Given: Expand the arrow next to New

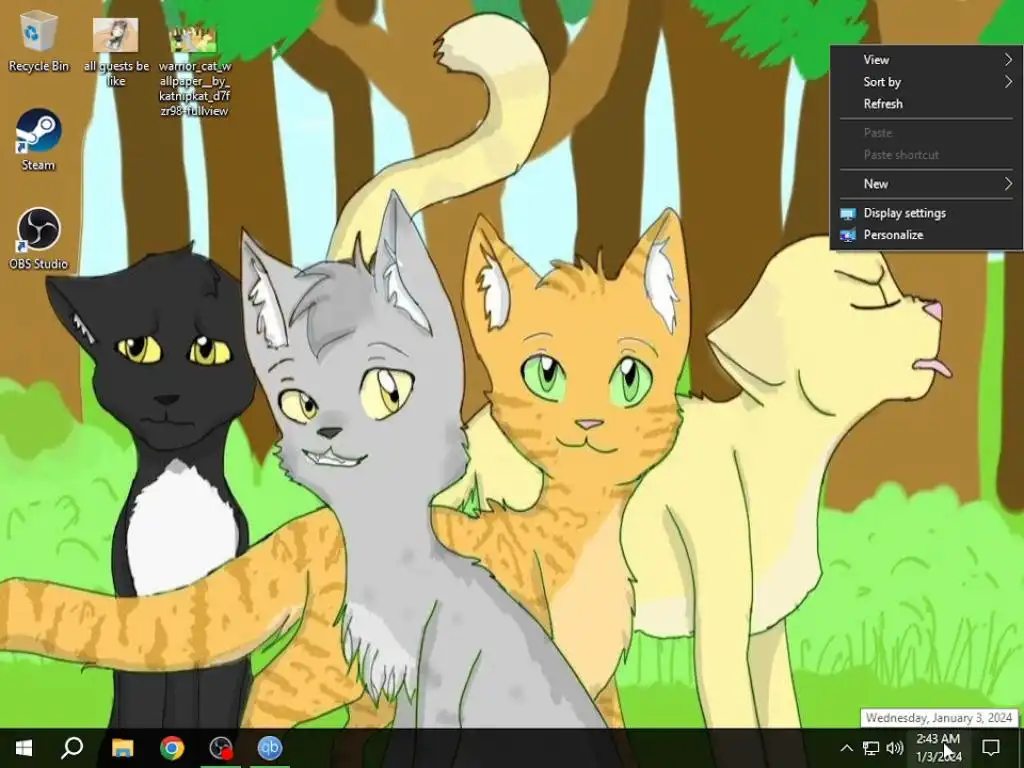Looking at the screenshot, I should (x=1008, y=184).
